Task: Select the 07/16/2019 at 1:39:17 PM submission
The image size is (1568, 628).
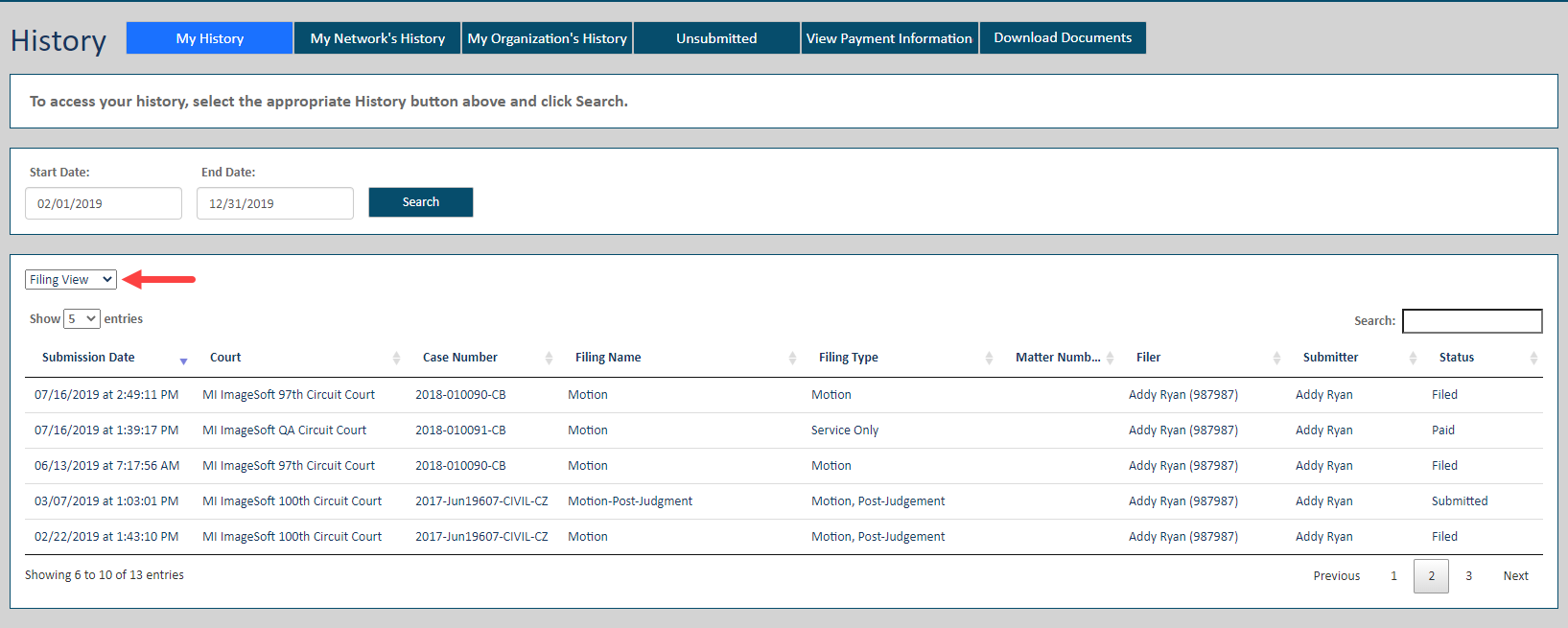Action: tap(106, 430)
